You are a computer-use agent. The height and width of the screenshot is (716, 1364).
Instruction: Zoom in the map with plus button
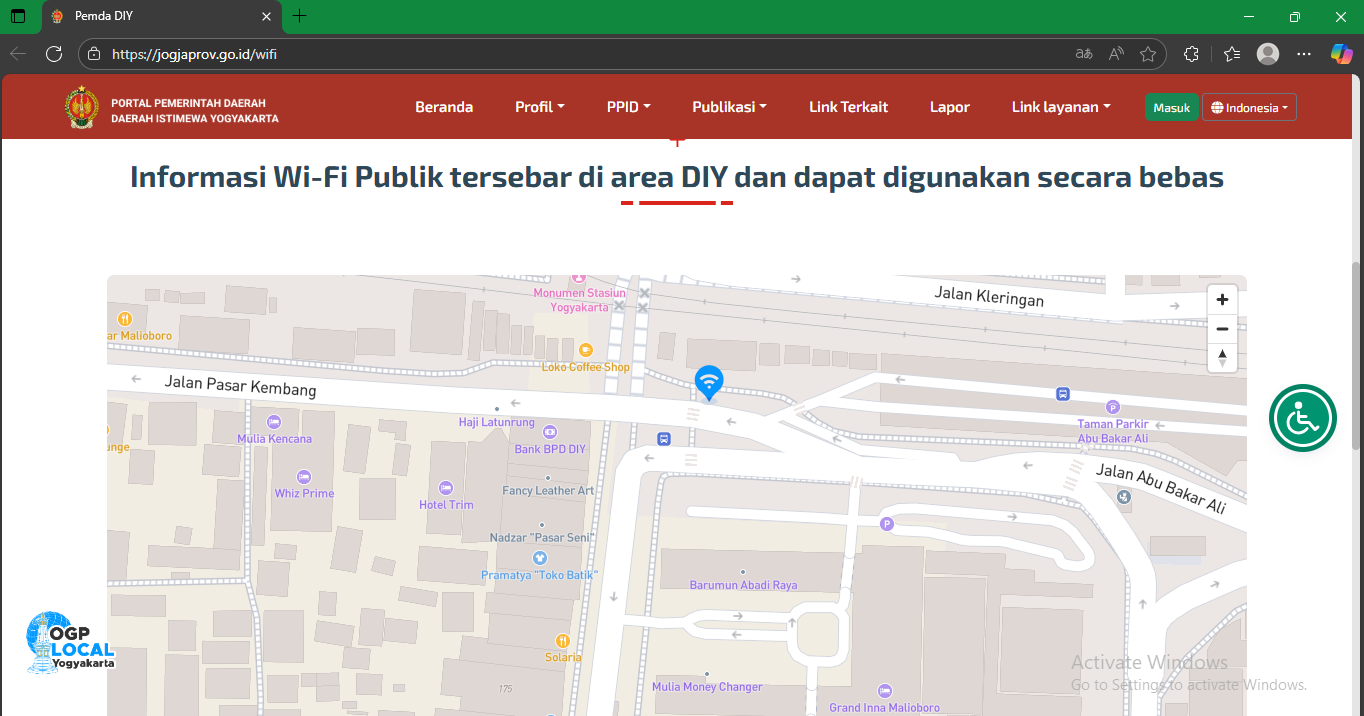[1221, 300]
